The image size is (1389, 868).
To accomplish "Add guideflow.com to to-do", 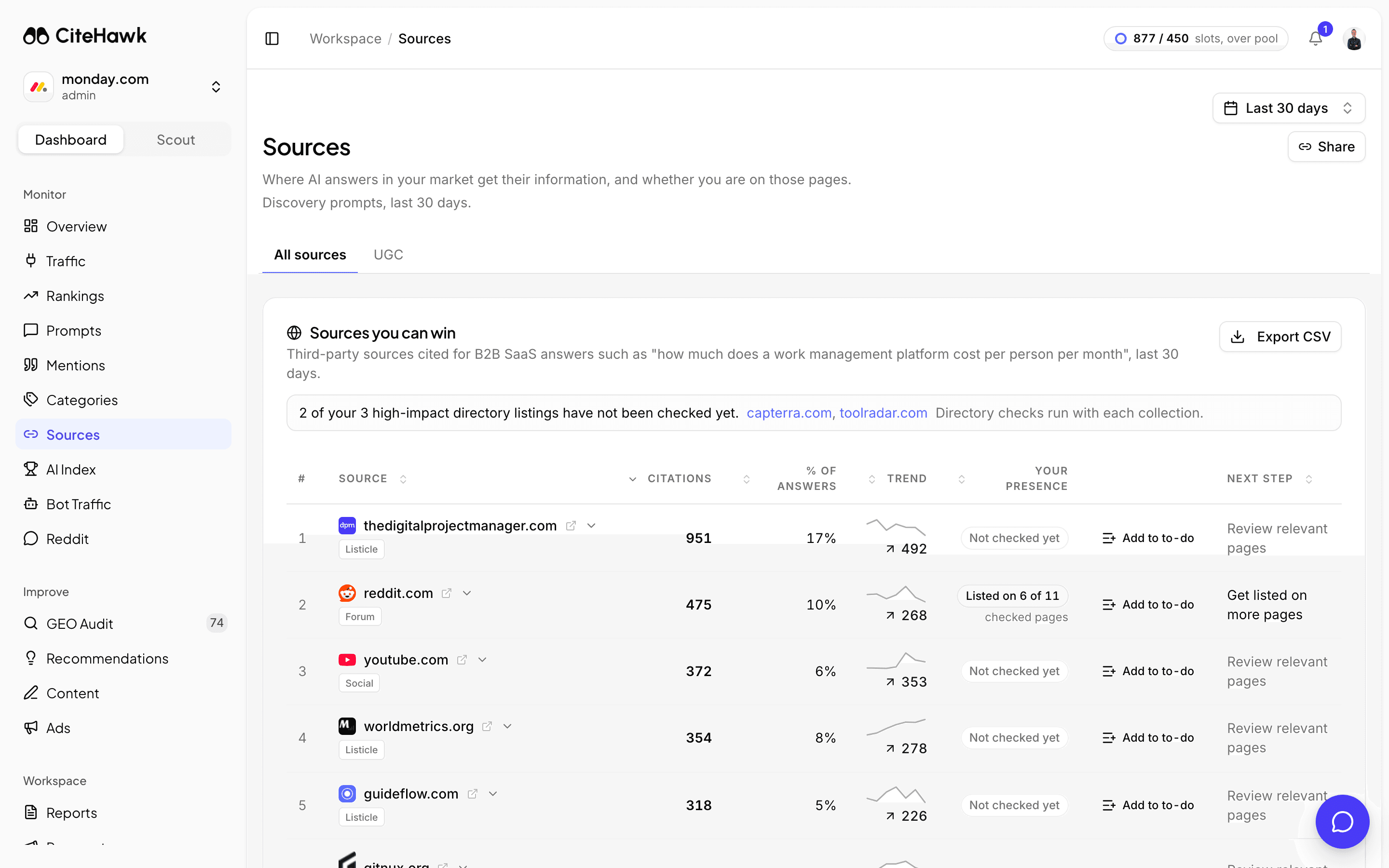I will click(x=1148, y=805).
